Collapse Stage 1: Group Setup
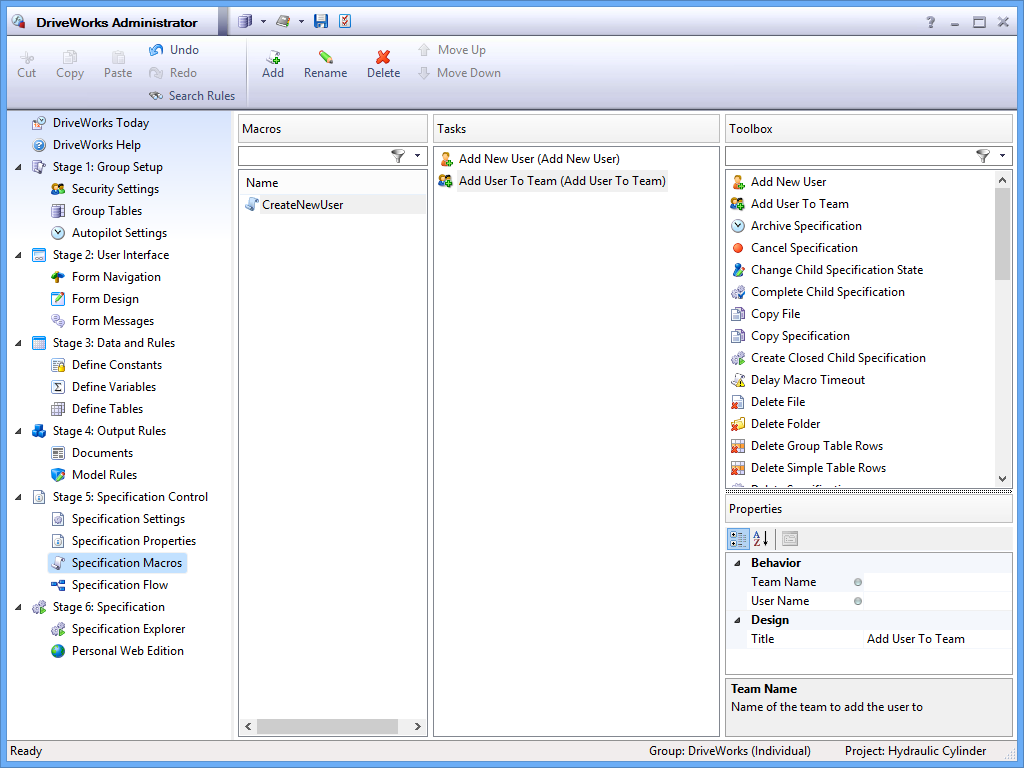Viewport: 1024px width, 768px height. tap(18, 167)
